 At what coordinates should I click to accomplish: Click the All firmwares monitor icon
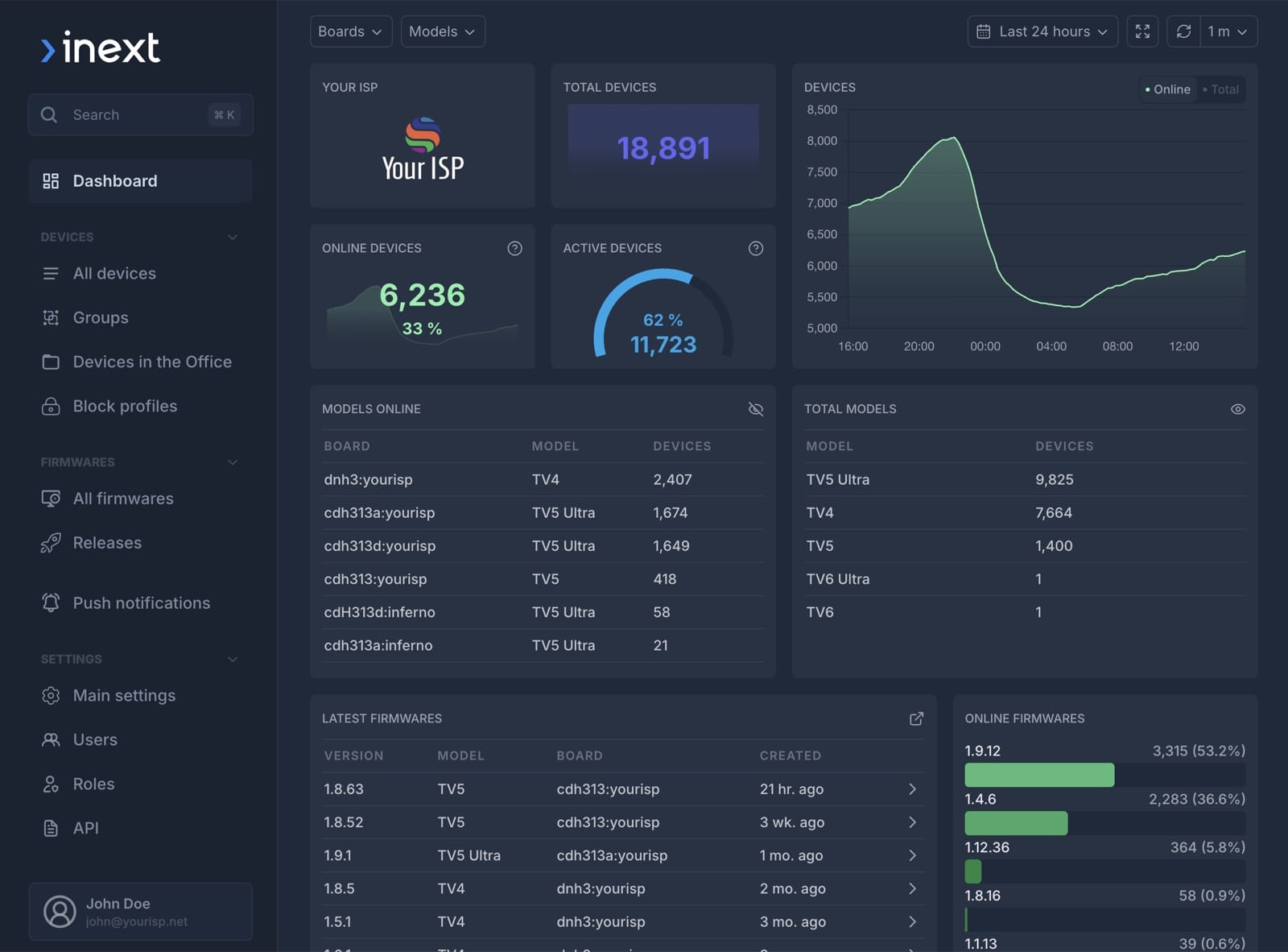tap(51, 499)
